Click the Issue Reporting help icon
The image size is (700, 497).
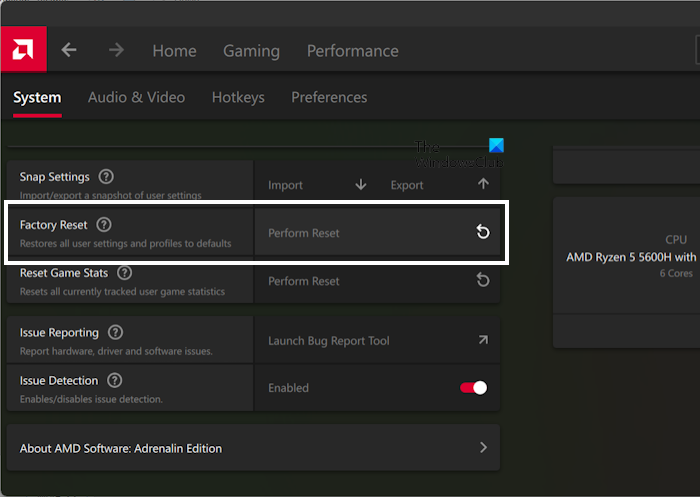coord(115,332)
